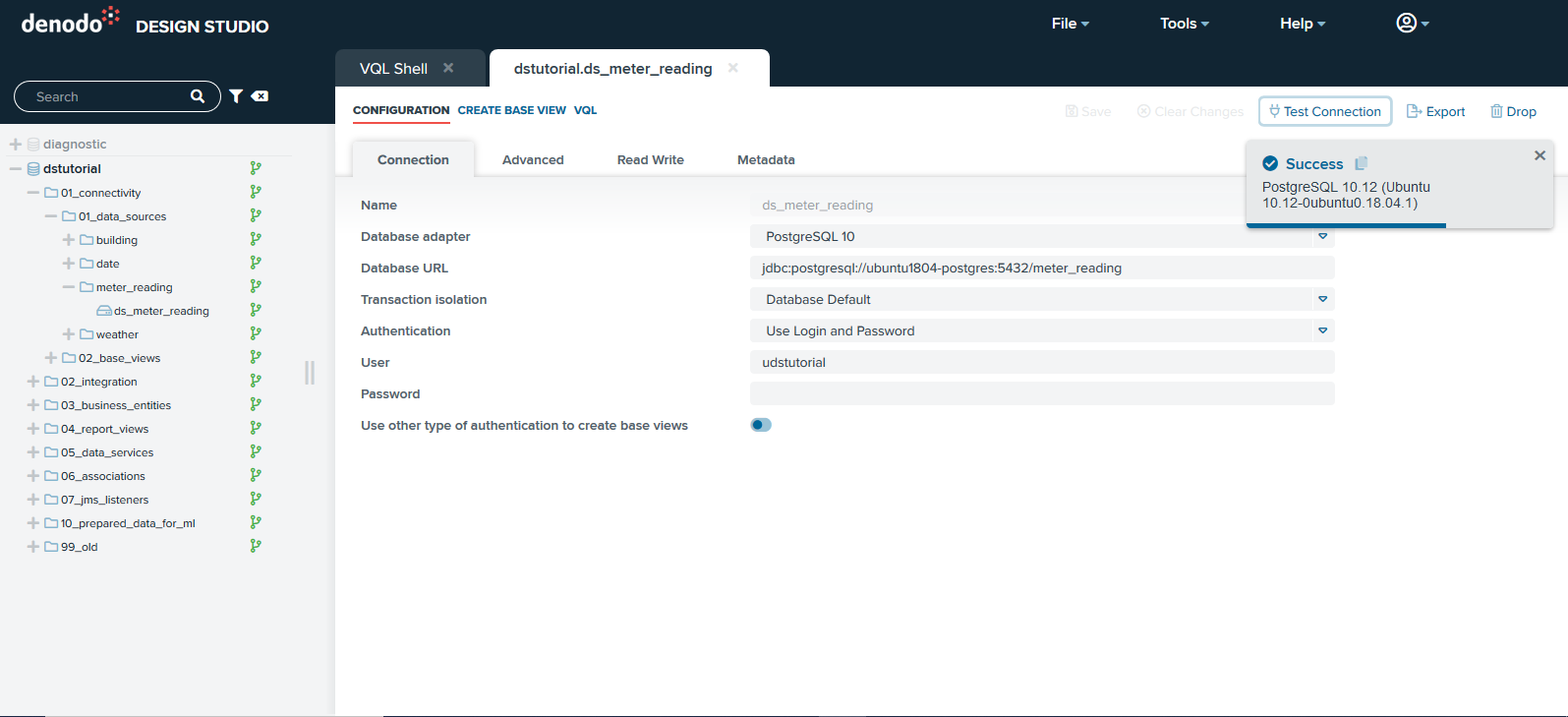The image size is (1568, 717).
Task: Open the VQL section link
Action: 585,110
